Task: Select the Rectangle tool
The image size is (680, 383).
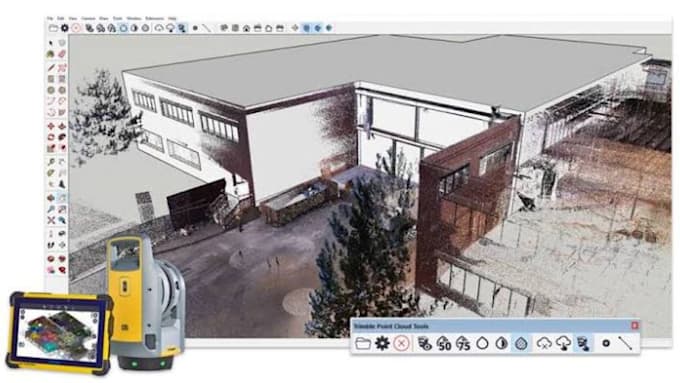Action: 51,79
